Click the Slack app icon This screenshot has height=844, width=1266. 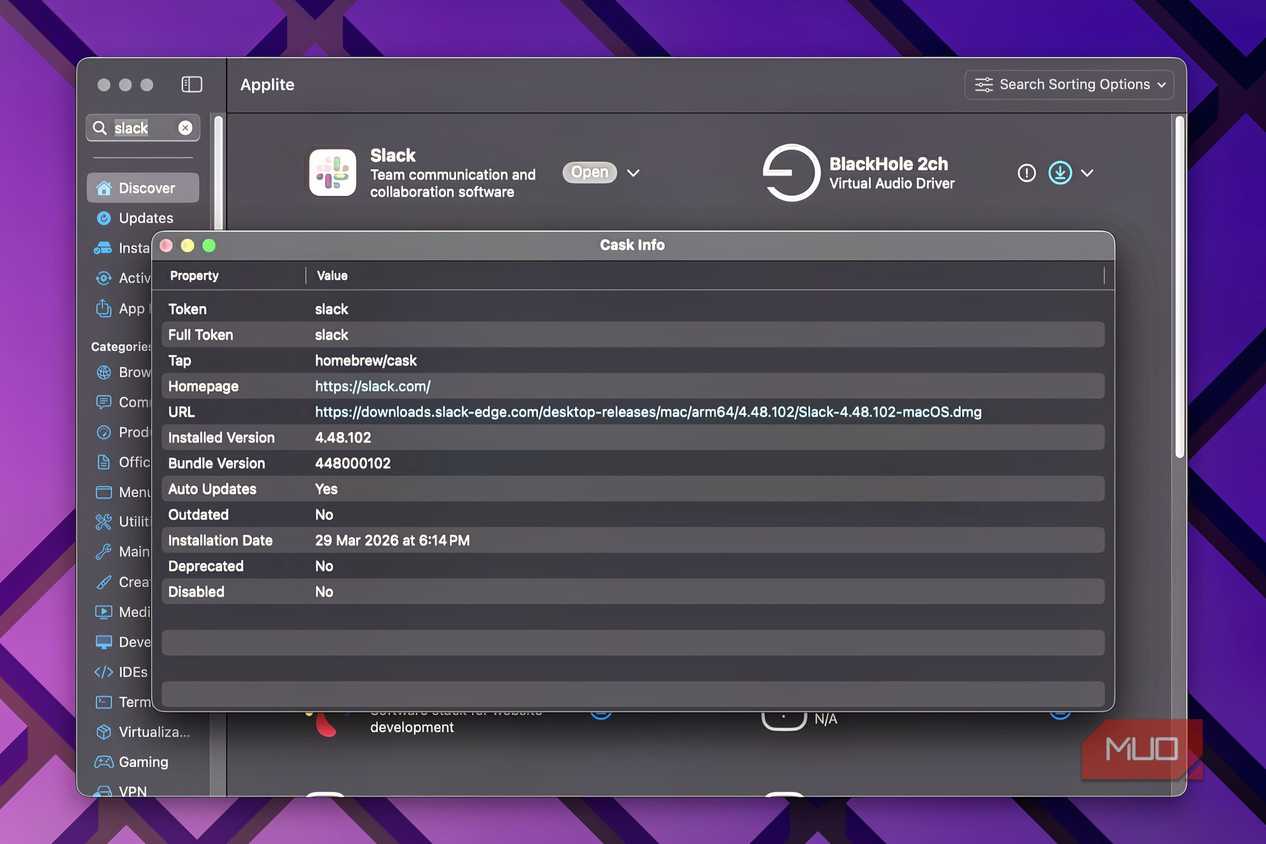click(x=332, y=172)
